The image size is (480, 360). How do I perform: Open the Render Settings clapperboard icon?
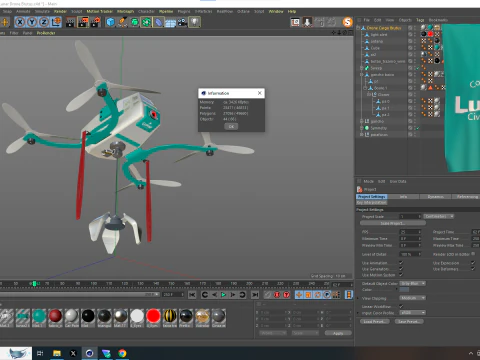[x=95, y=22]
